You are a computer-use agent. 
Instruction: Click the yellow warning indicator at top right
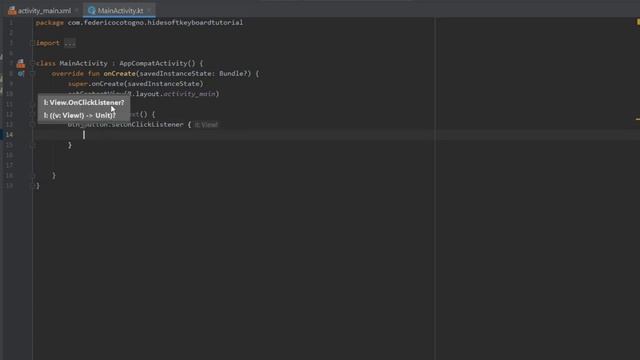(638, 22)
